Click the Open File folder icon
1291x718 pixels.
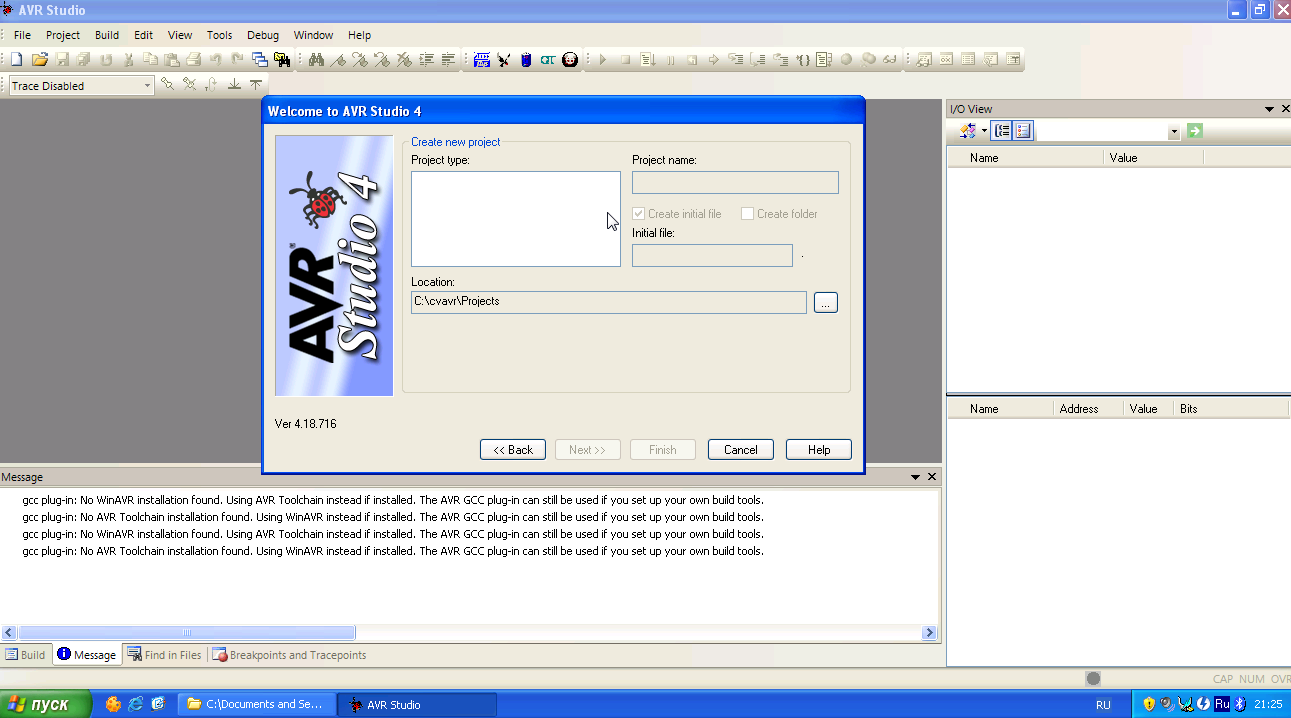pyautogui.click(x=40, y=60)
